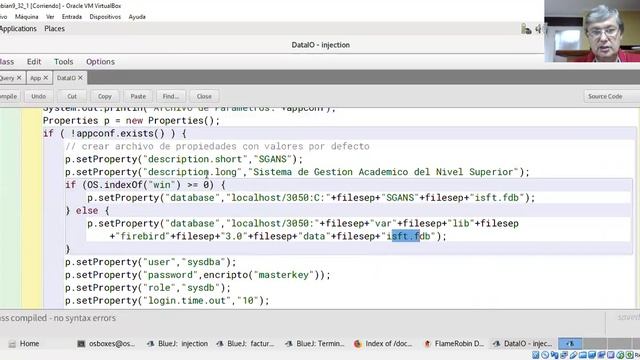The width and height of the screenshot is (640, 360).
Task: Click the network status icon in top panel
Action: pos(526,29)
